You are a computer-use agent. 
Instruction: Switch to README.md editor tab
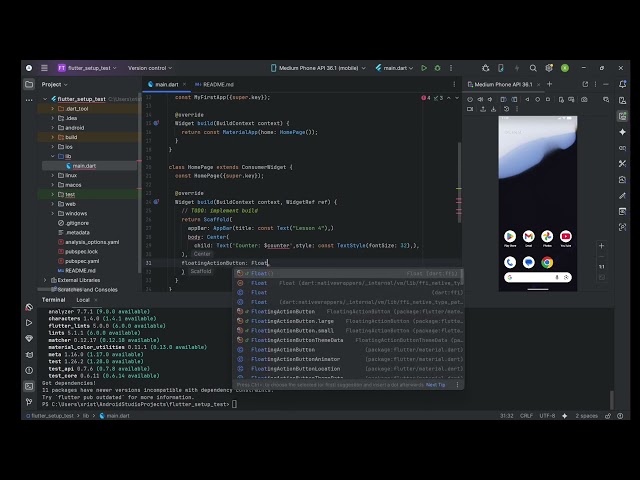coord(214,84)
